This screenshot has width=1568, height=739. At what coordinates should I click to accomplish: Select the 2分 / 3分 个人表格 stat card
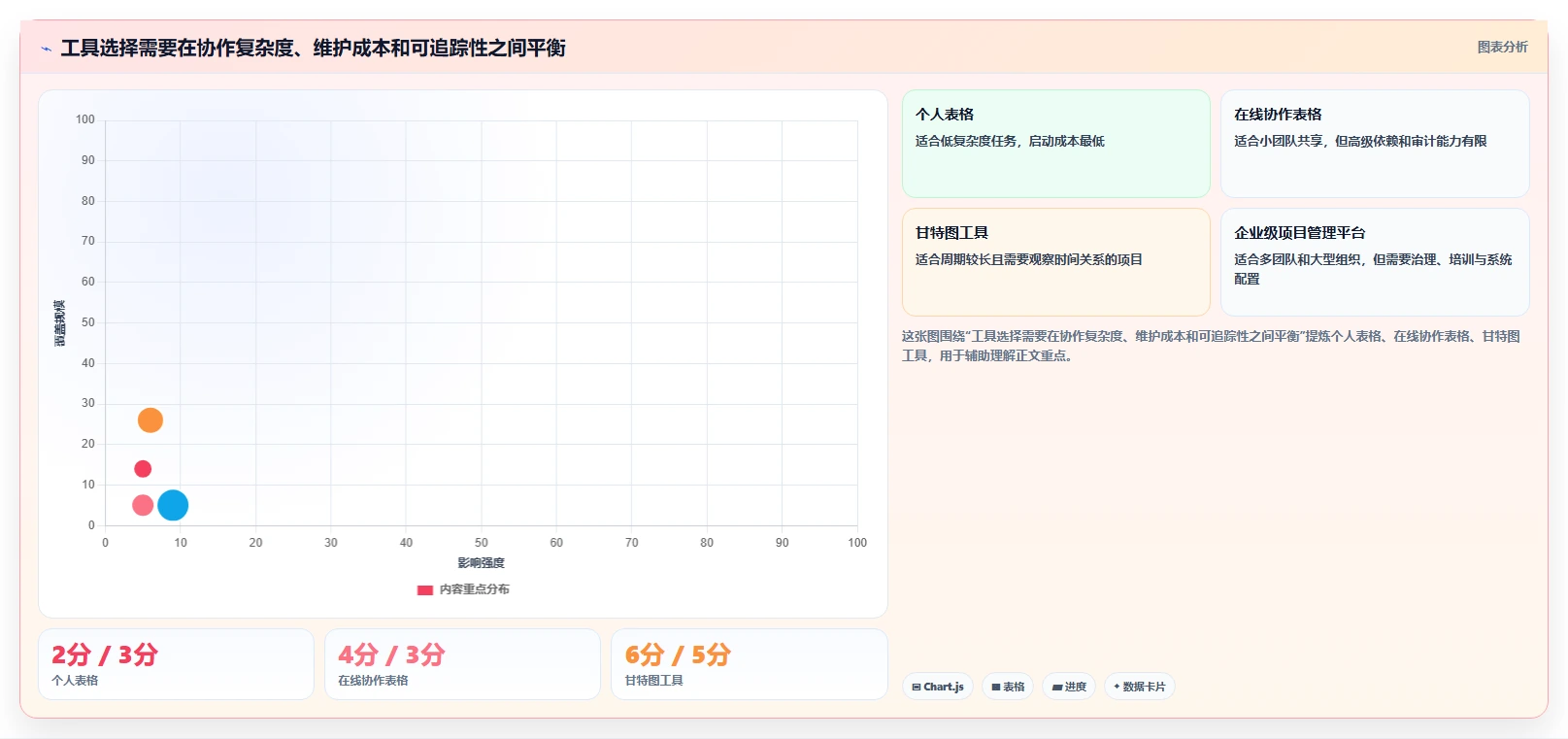pos(176,664)
